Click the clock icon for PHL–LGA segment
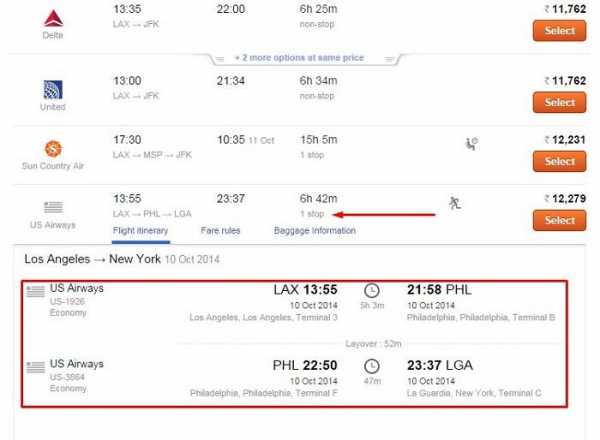 372,367
